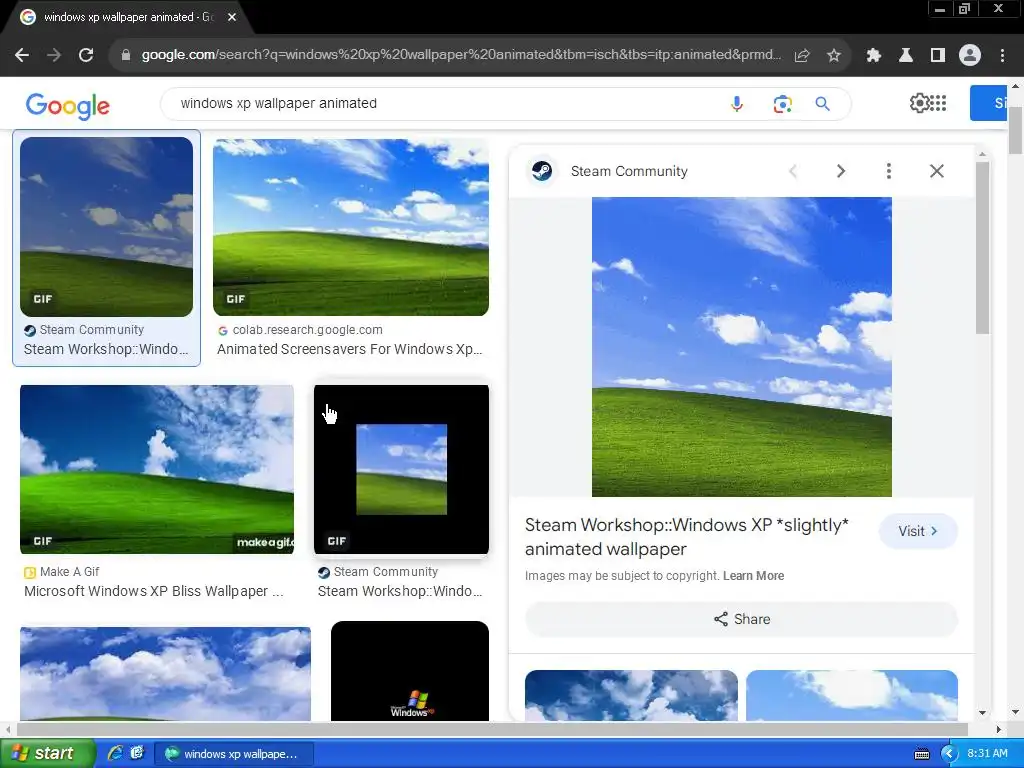Open the black-bordered Steam Community GIF thumbnail
Screen dimensions: 1024x768
pyautogui.click(x=401, y=469)
